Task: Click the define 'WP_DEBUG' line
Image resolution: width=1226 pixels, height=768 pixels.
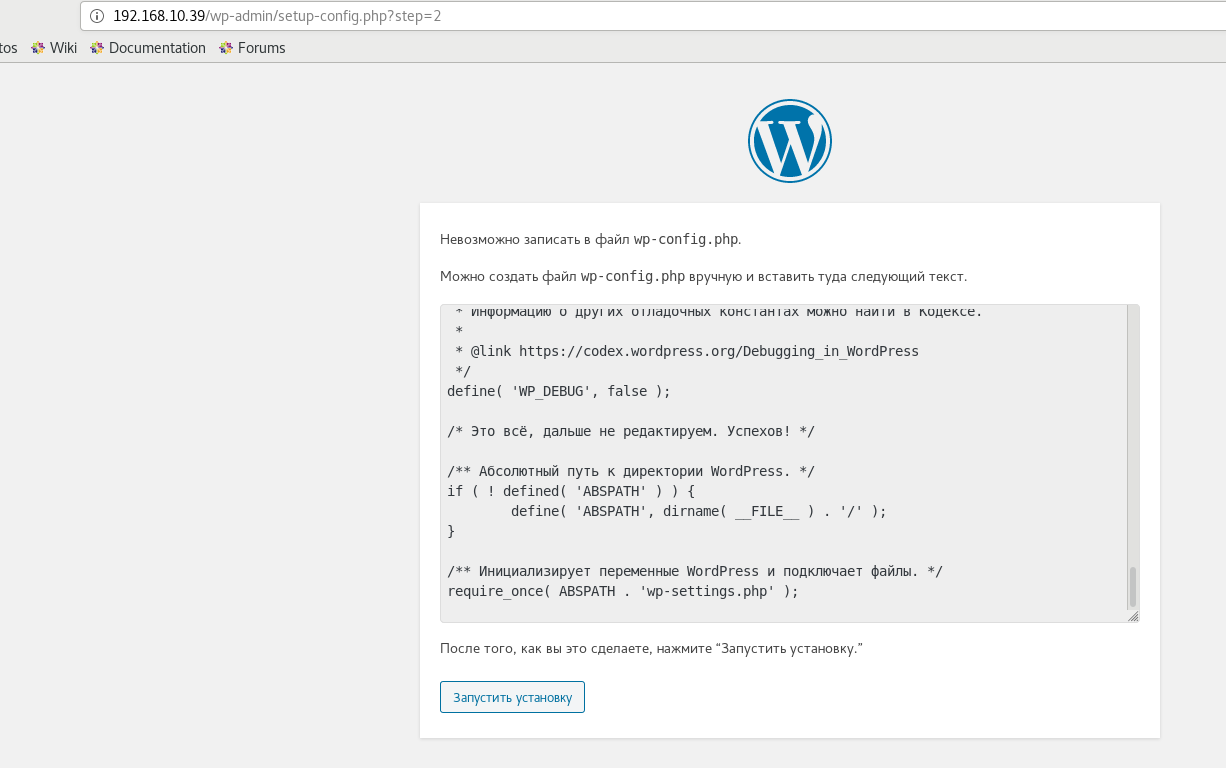Action: [559, 391]
